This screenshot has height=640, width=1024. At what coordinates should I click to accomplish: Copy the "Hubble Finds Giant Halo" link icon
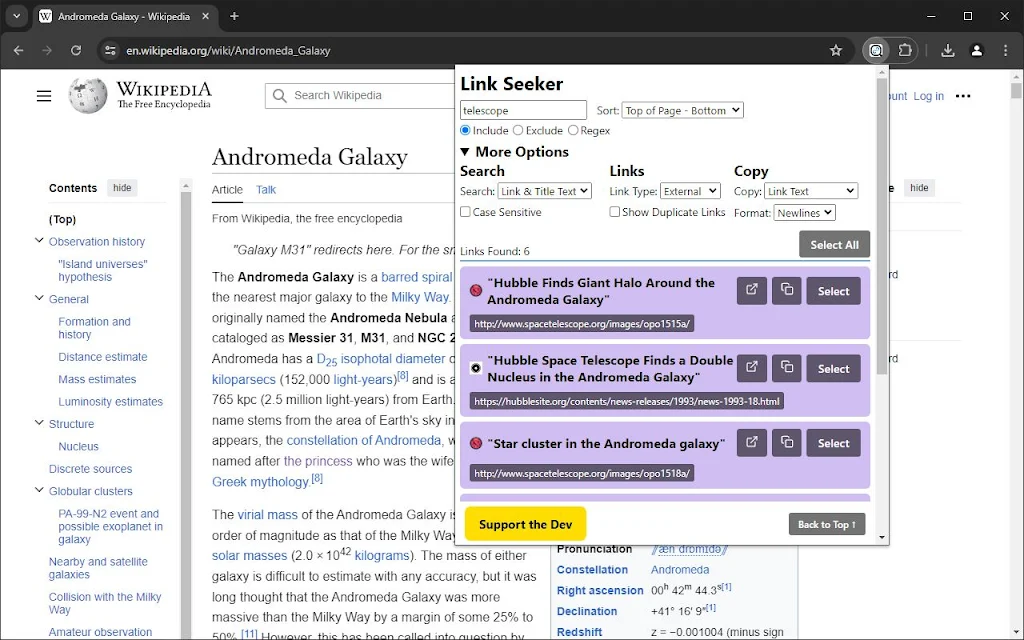pos(786,291)
